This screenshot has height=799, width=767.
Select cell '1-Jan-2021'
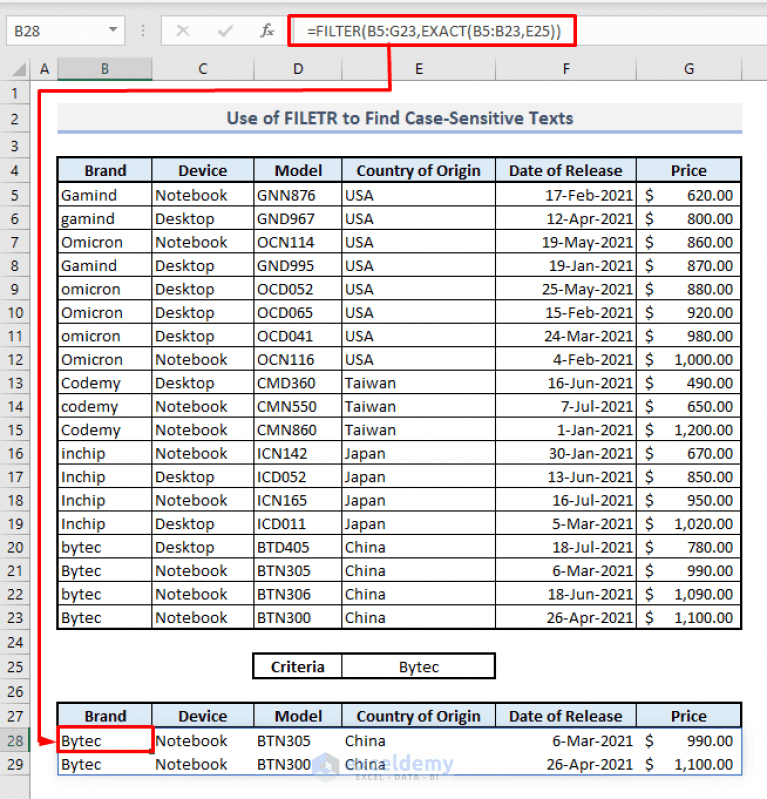pos(566,430)
